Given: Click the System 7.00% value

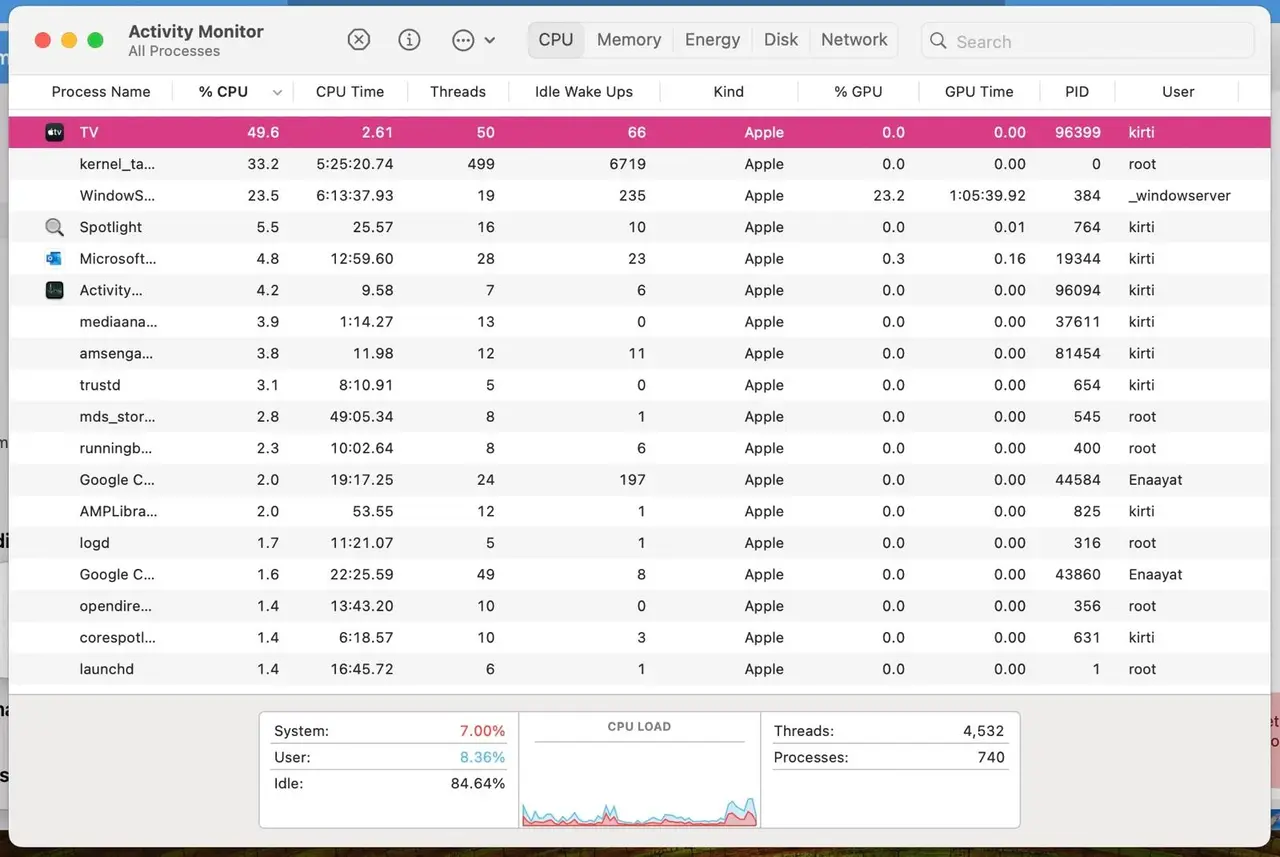Looking at the screenshot, I should tap(482, 731).
